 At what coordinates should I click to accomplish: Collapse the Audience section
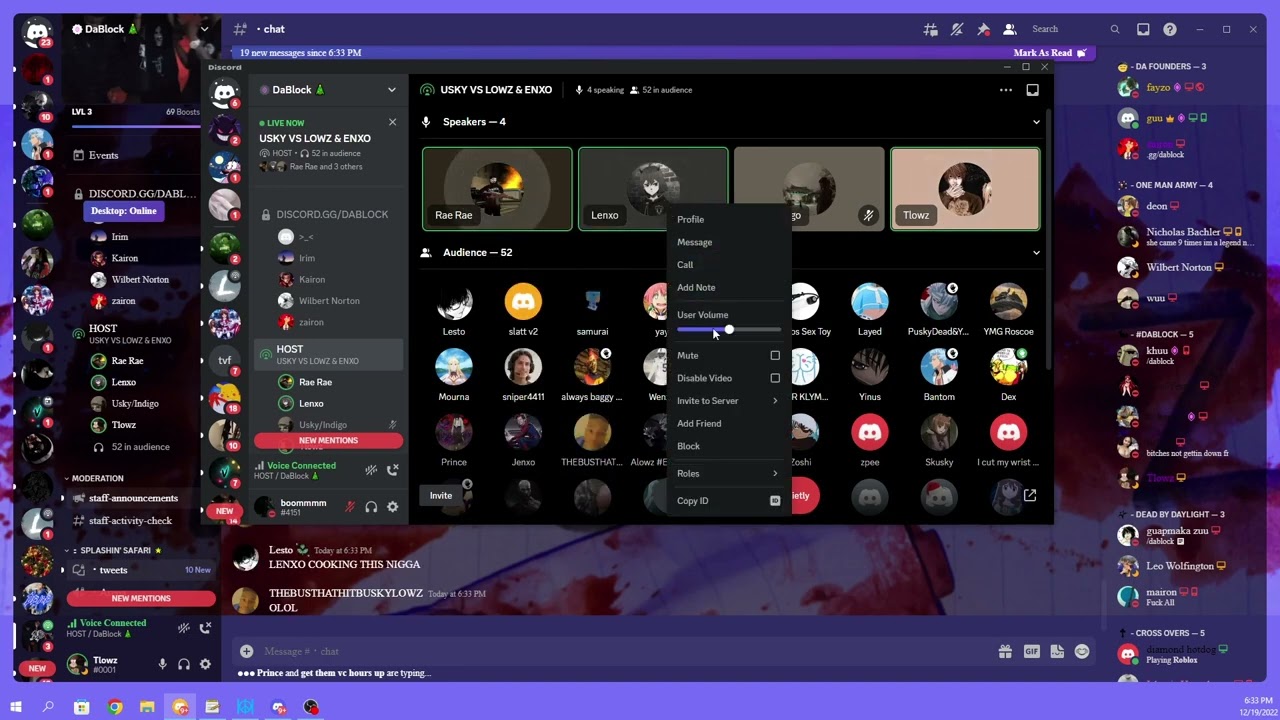tap(1036, 252)
